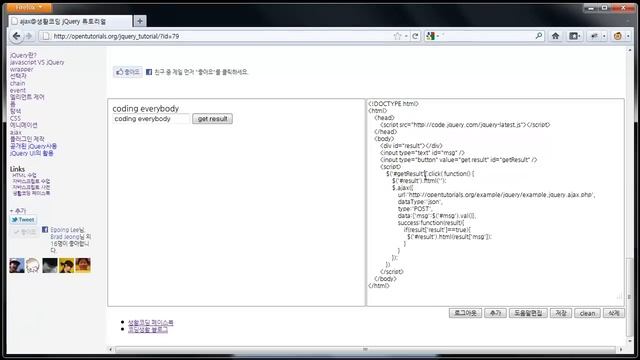This screenshot has height=360, width=640.
Task: Open the jQuery란? sidebar link
Action: tap(23, 55)
